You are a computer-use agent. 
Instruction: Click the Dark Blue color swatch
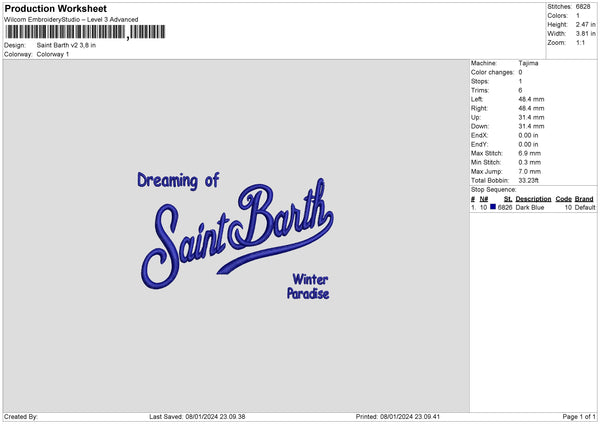pos(493,207)
